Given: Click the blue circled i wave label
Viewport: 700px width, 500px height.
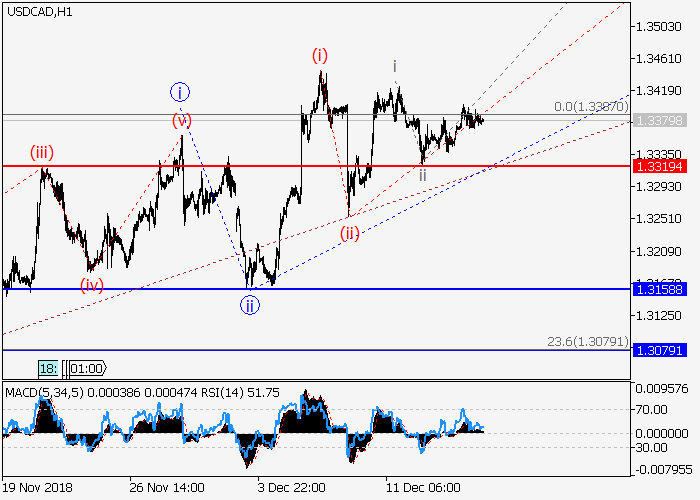Looking at the screenshot, I should (x=180, y=93).
